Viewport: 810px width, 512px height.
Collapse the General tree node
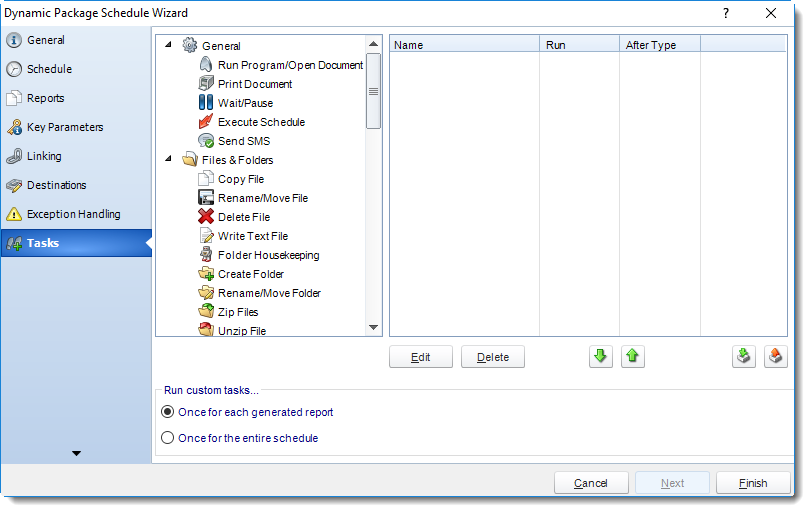[x=168, y=45]
